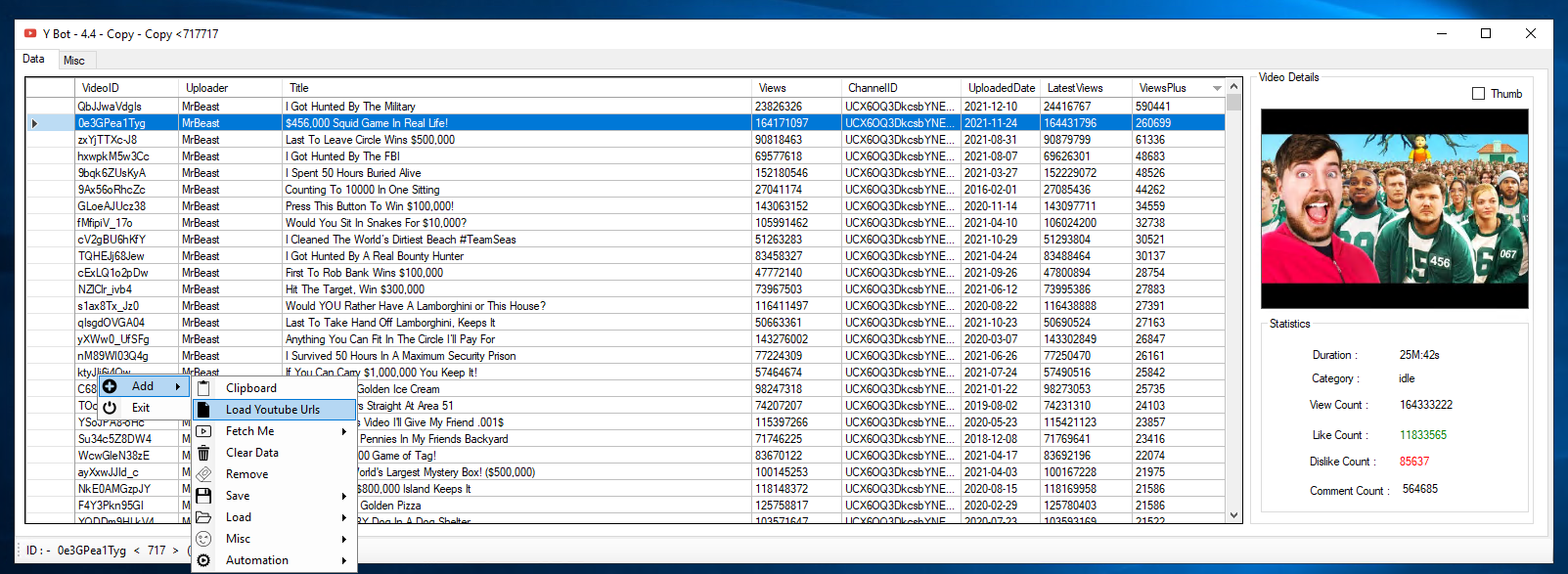
Task: Click the '717' count in status bar
Action: pos(157,551)
